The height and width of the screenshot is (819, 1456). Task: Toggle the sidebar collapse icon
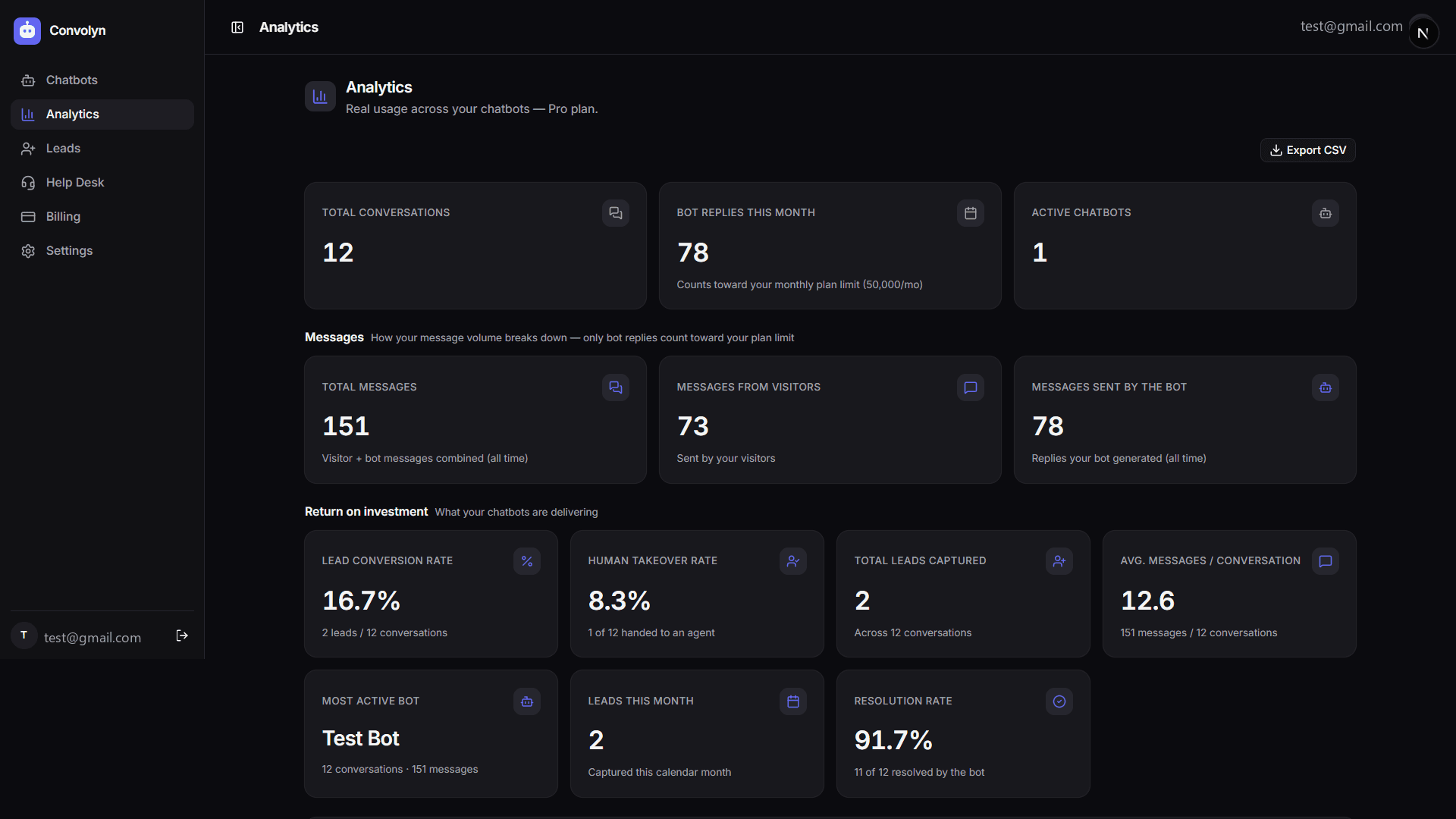point(237,27)
